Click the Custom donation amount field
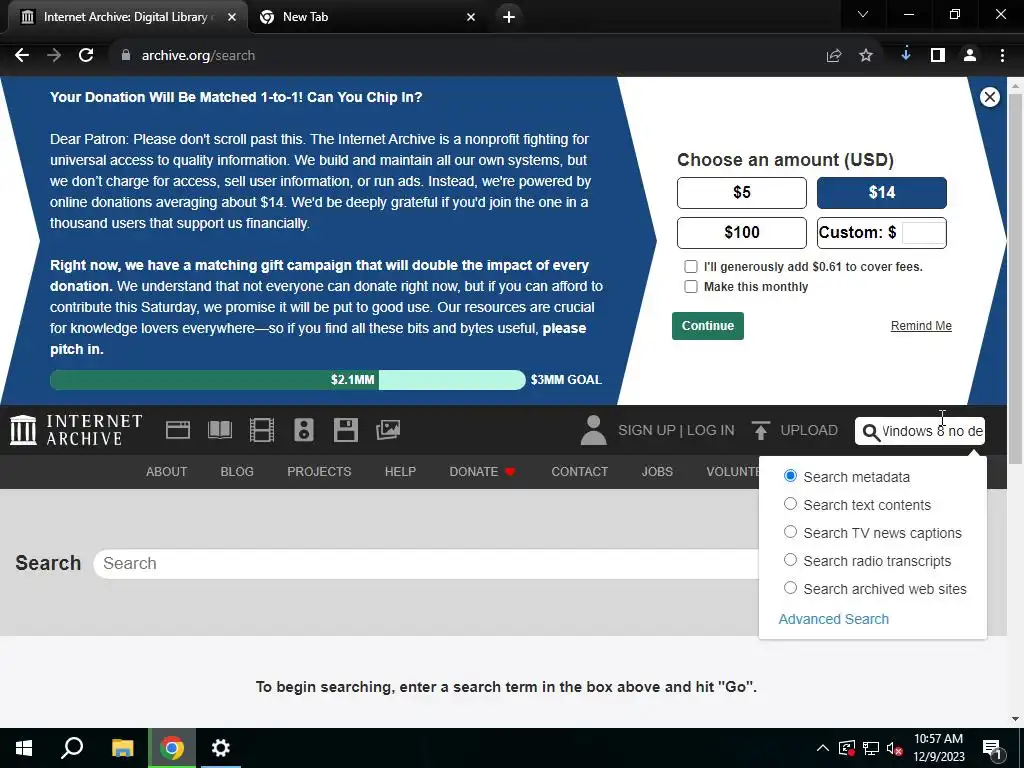 923,232
